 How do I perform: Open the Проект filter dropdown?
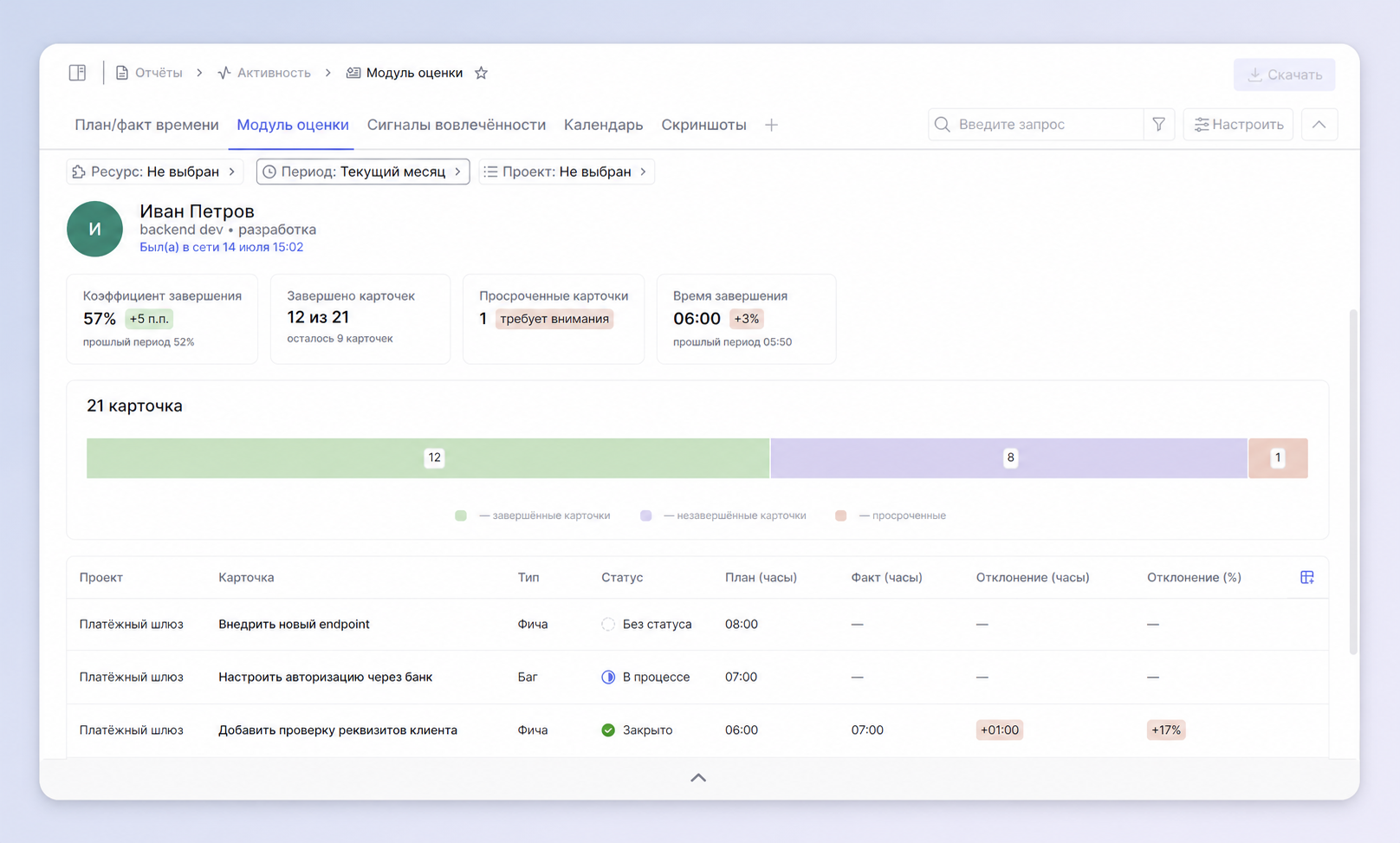(x=567, y=172)
